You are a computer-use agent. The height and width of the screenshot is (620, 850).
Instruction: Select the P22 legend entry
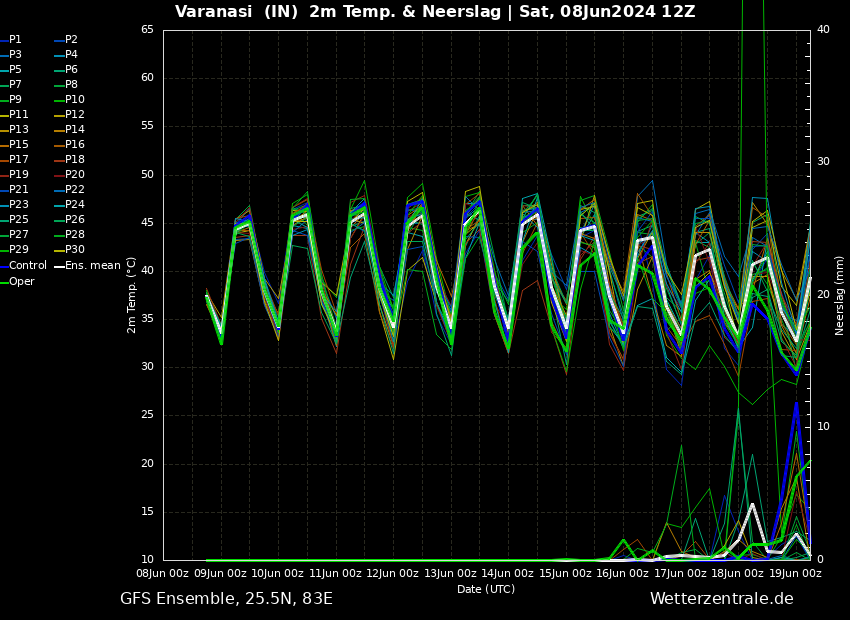point(74,190)
